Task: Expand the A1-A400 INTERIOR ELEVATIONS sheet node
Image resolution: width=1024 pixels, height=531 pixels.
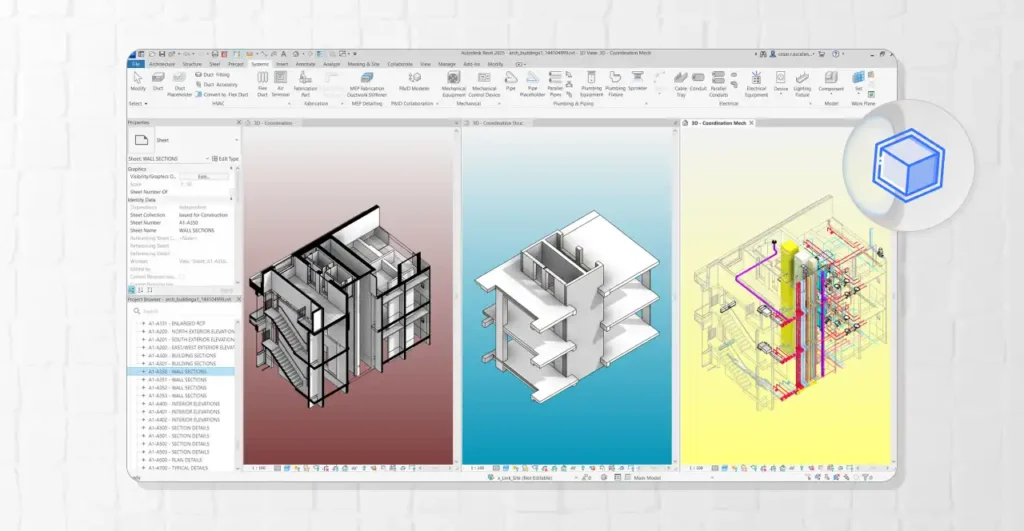Action: click(x=144, y=404)
